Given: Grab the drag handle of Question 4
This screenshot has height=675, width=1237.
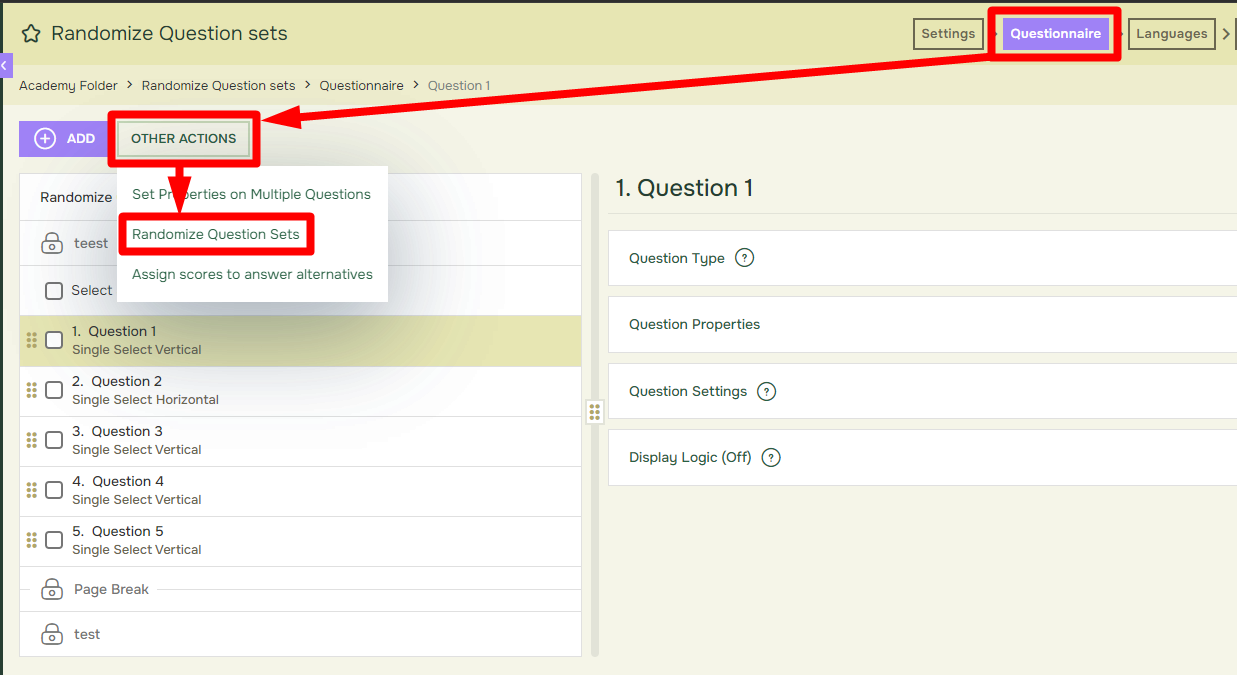Looking at the screenshot, I should click(x=31, y=490).
